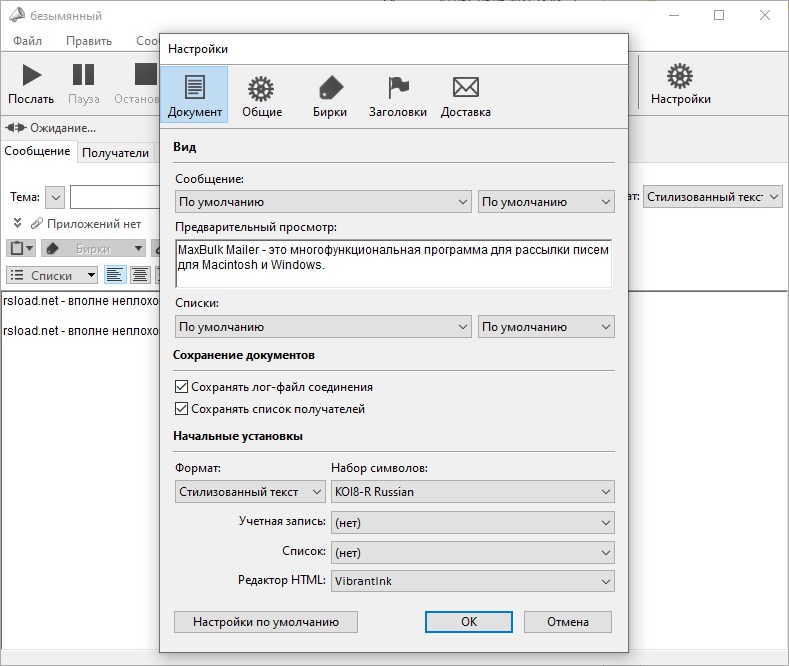Open the Тема subject history dropdown
The image size is (789, 666).
pyautogui.click(x=55, y=197)
